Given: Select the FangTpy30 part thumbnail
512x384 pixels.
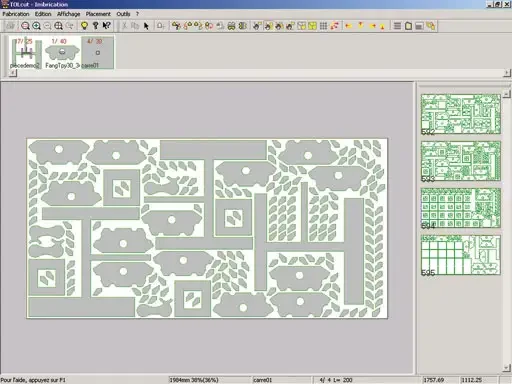Looking at the screenshot, I should [x=62, y=53].
